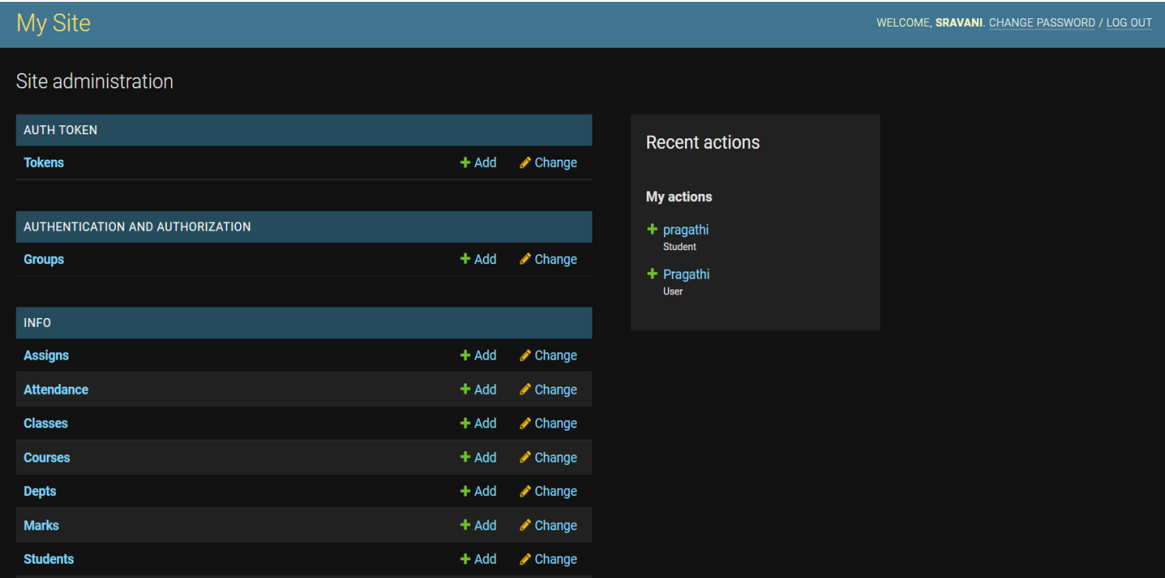Open the Authentication and Authorization section header
1165x578 pixels.
tap(137, 227)
